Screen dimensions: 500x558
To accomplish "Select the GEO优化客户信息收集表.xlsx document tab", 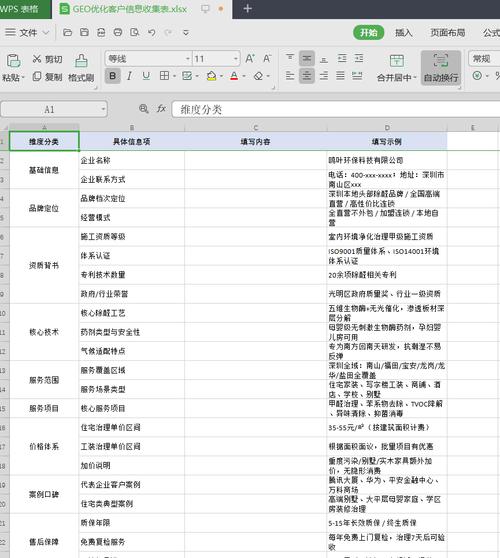I will [x=130, y=9].
